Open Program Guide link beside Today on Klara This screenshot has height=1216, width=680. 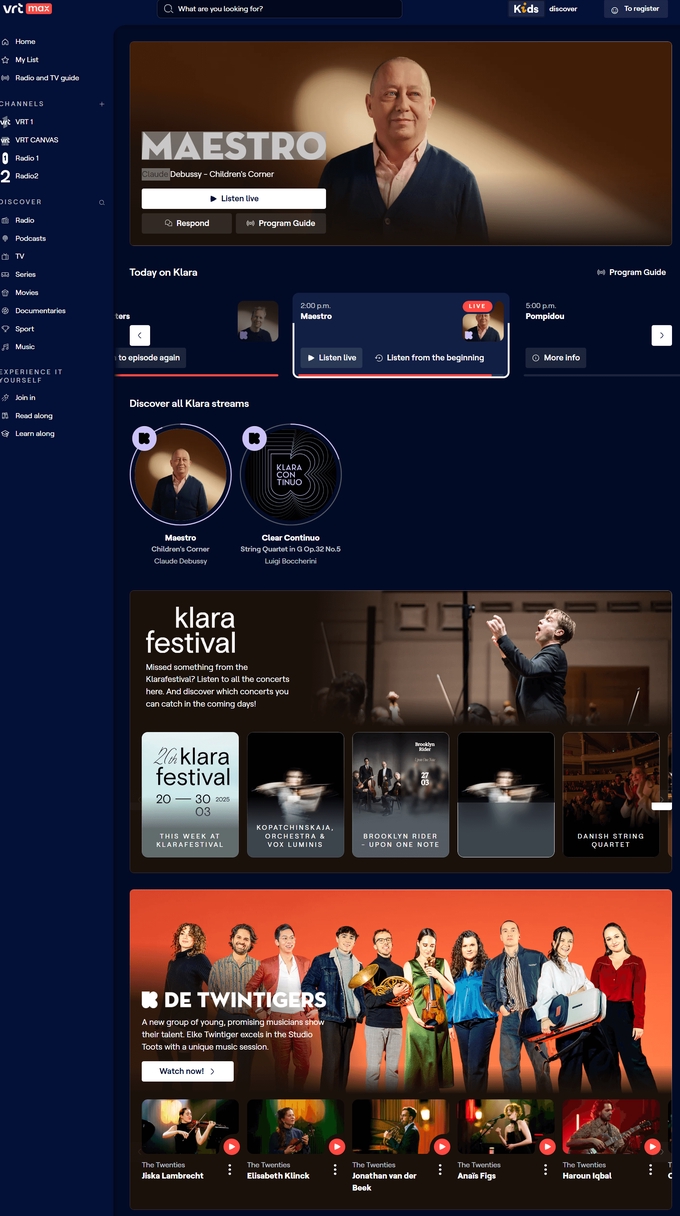pyautogui.click(x=631, y=272)
